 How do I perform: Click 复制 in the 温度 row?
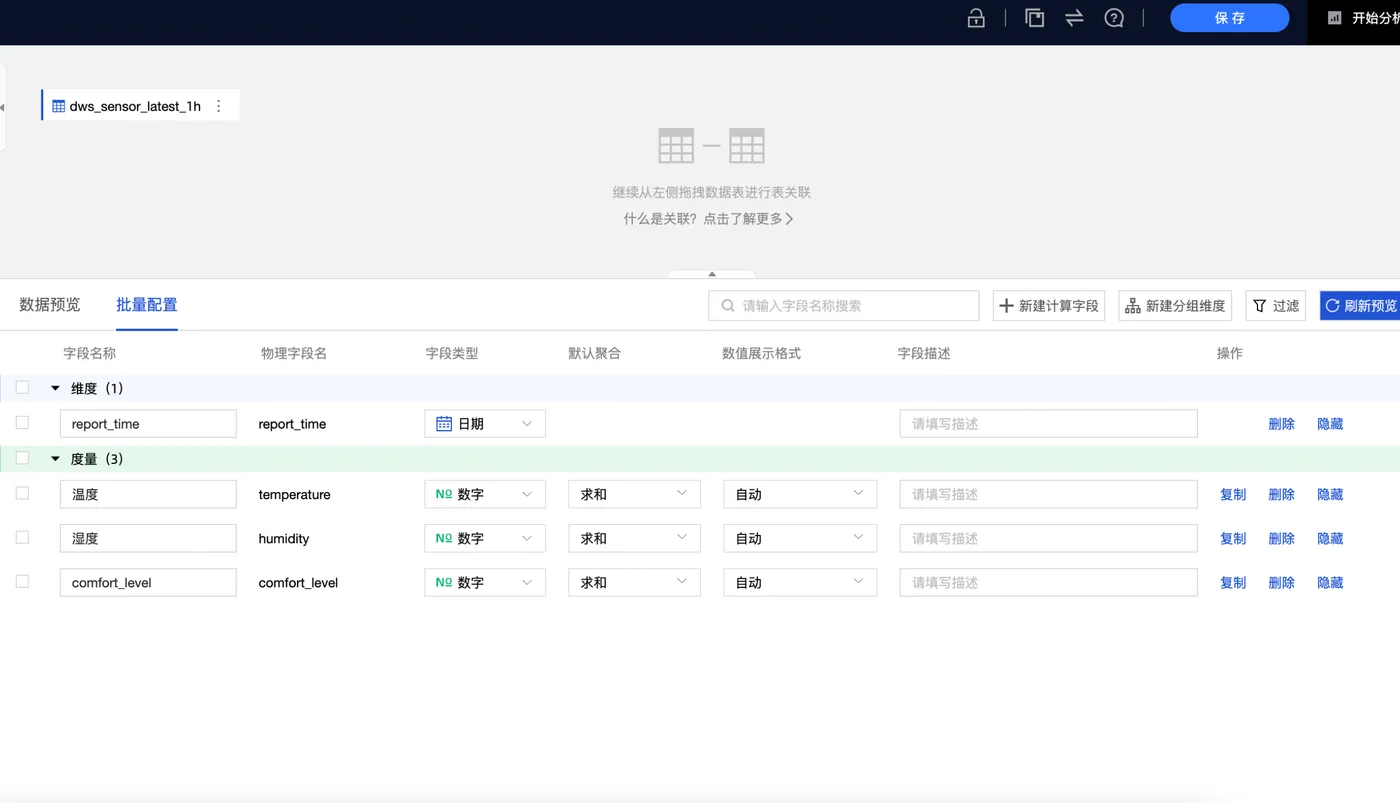pos(1233,494)
